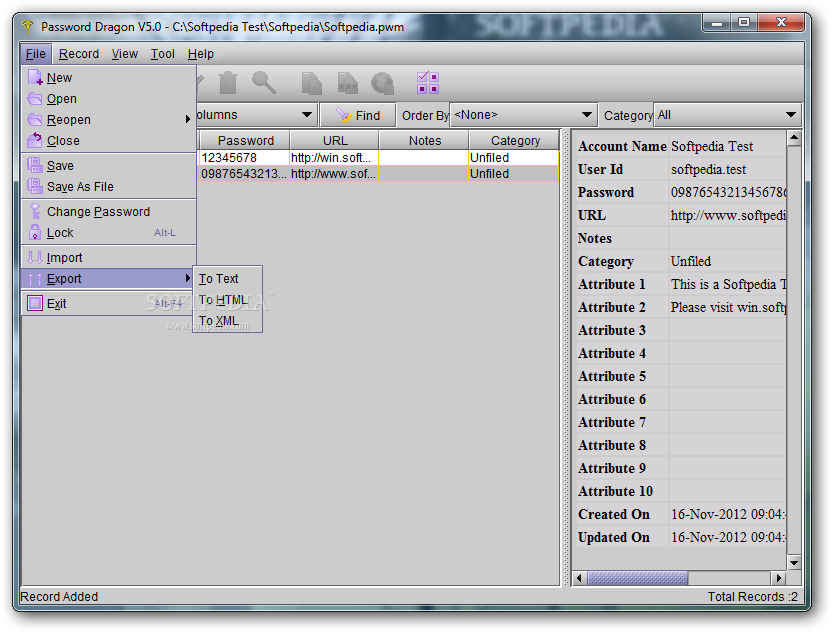Click the Open folder icon in menu
The image size is (832, 632).
[x=35, y=99]
